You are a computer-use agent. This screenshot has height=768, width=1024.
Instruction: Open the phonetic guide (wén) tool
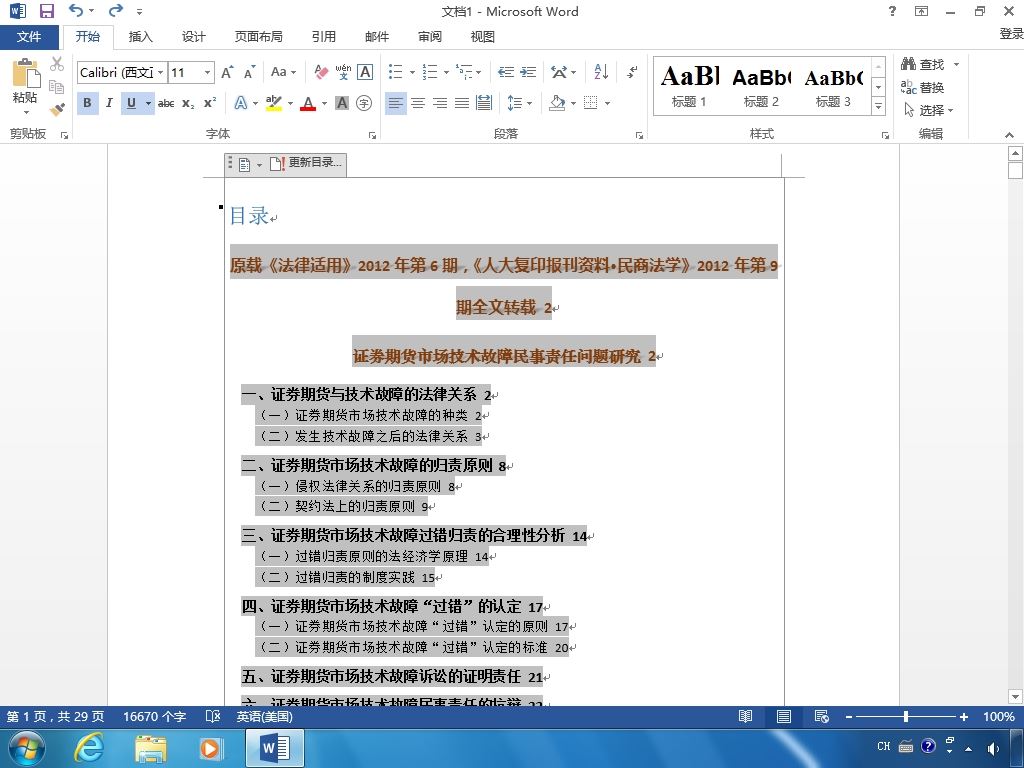[344, 72]
